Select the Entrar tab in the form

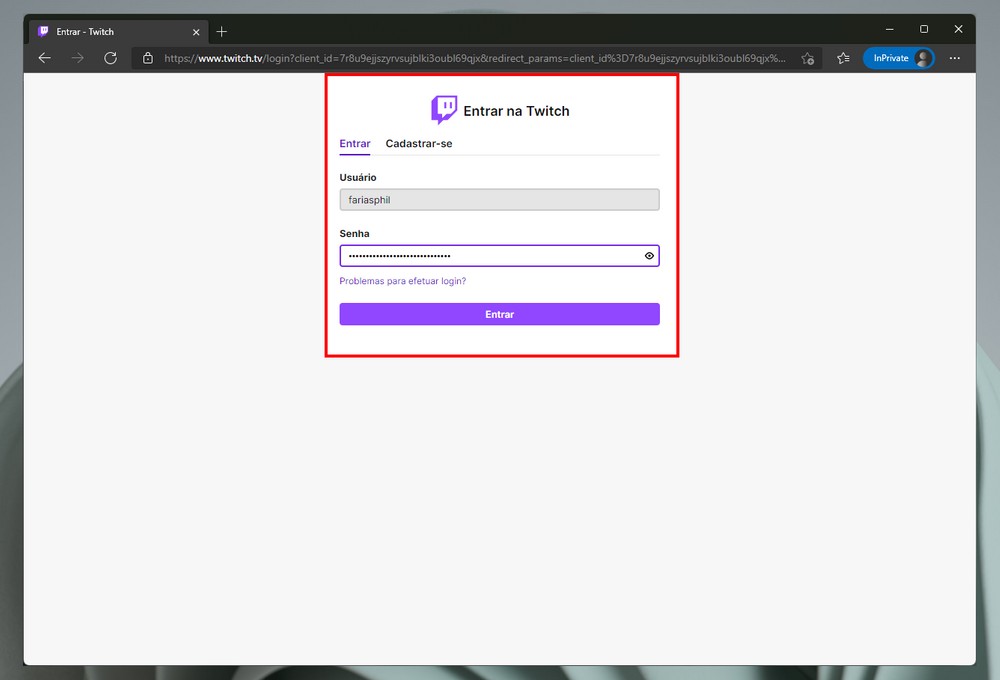[355, 144]
